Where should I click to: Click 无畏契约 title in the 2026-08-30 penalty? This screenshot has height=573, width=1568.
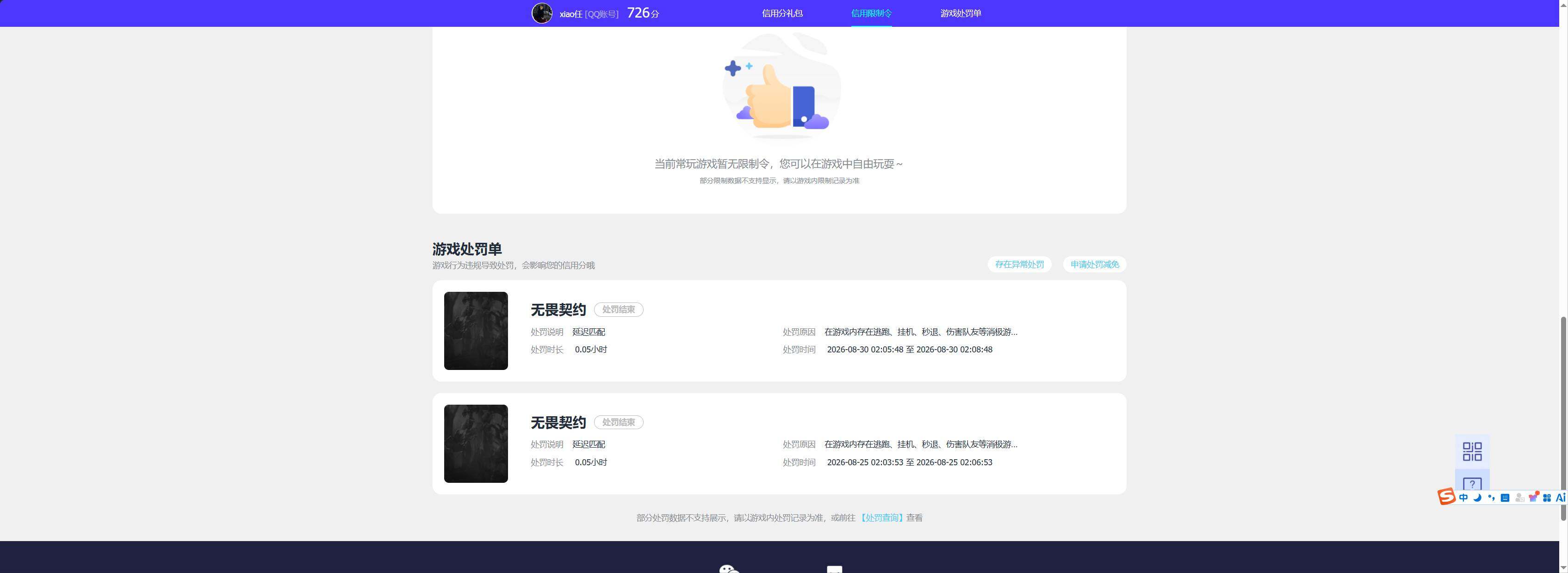558,309
